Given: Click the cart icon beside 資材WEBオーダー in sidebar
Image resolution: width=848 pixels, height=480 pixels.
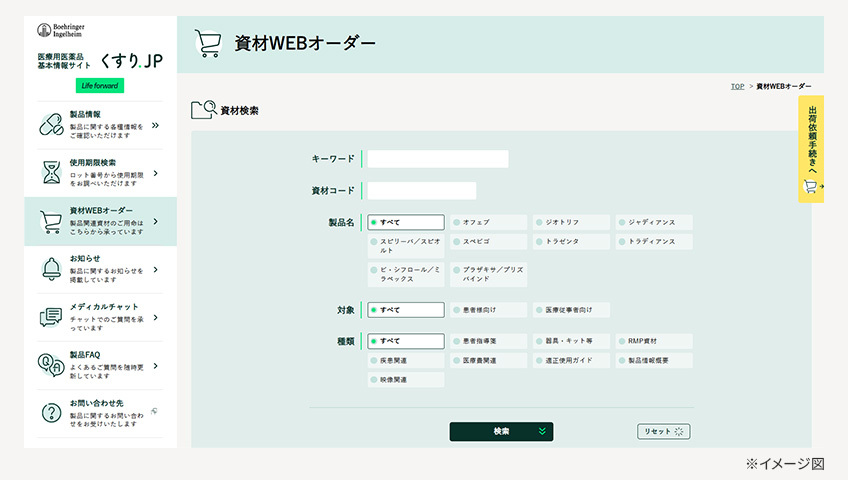Looking at the screenshot, I should tap(50, 221).
